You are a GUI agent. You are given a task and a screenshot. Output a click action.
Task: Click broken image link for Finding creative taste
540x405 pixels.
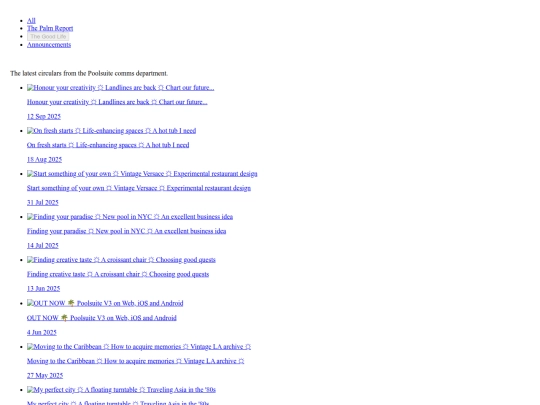click(121, 260)
